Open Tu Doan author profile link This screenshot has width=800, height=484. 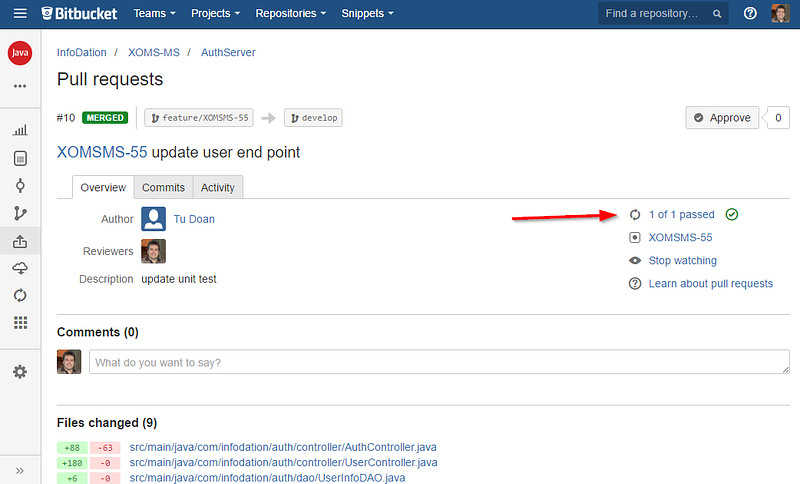(194, 219)
